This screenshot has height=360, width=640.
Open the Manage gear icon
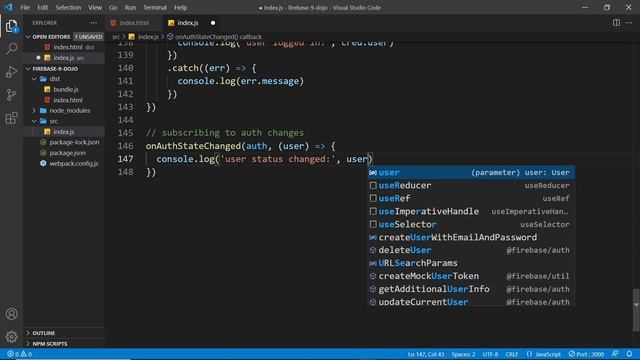coord(11,336)
